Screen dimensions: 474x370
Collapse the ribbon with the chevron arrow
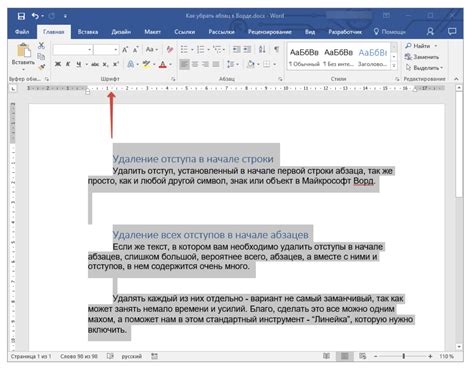pyautogui.click(x=456, y=79)
